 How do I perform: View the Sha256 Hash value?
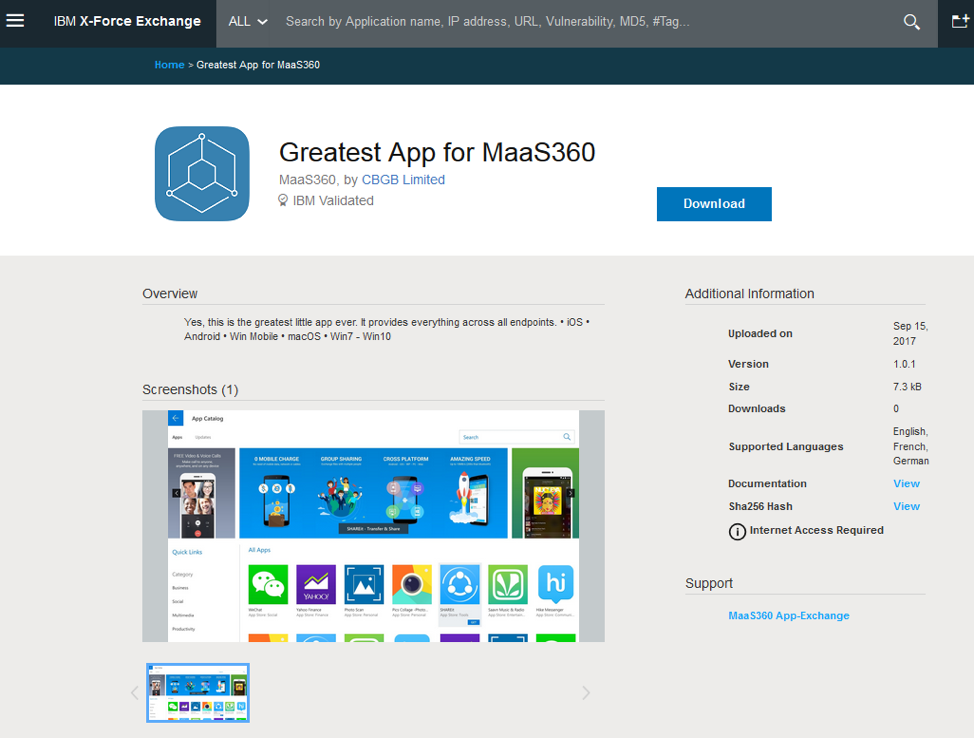point(906,506)
